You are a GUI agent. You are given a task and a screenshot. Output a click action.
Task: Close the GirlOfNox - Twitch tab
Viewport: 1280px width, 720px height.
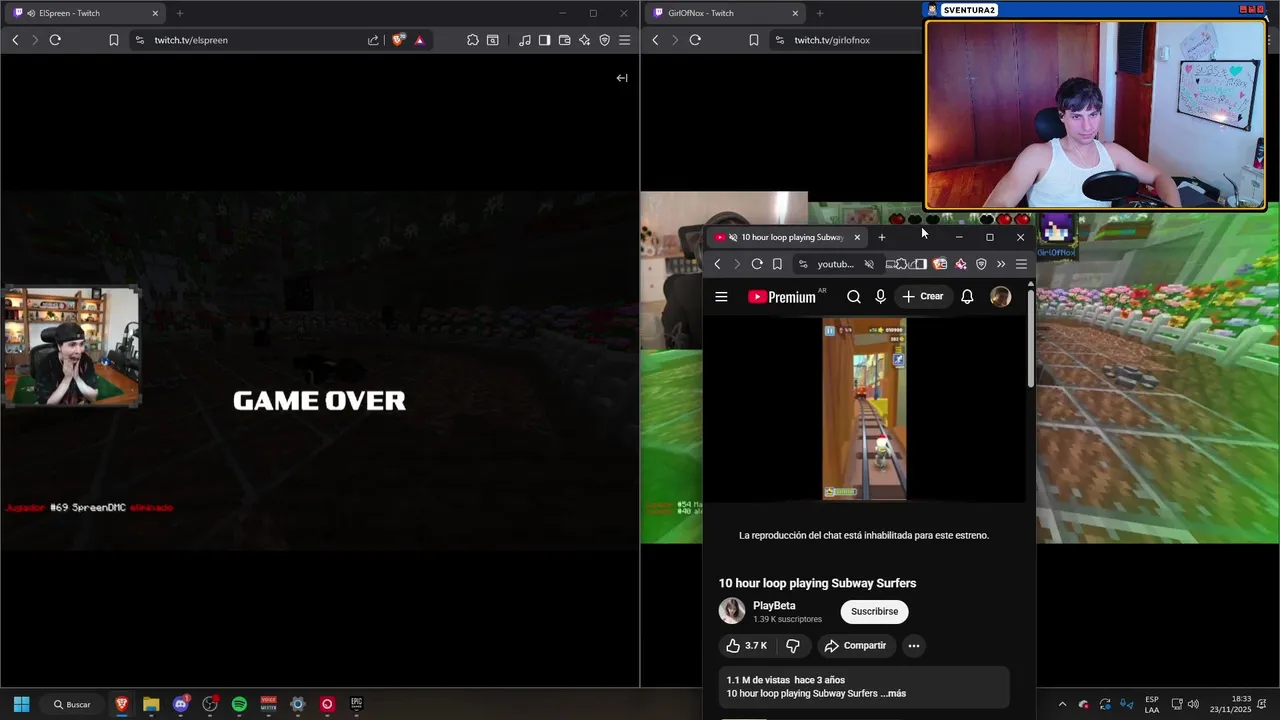click(x=795, y=13)
